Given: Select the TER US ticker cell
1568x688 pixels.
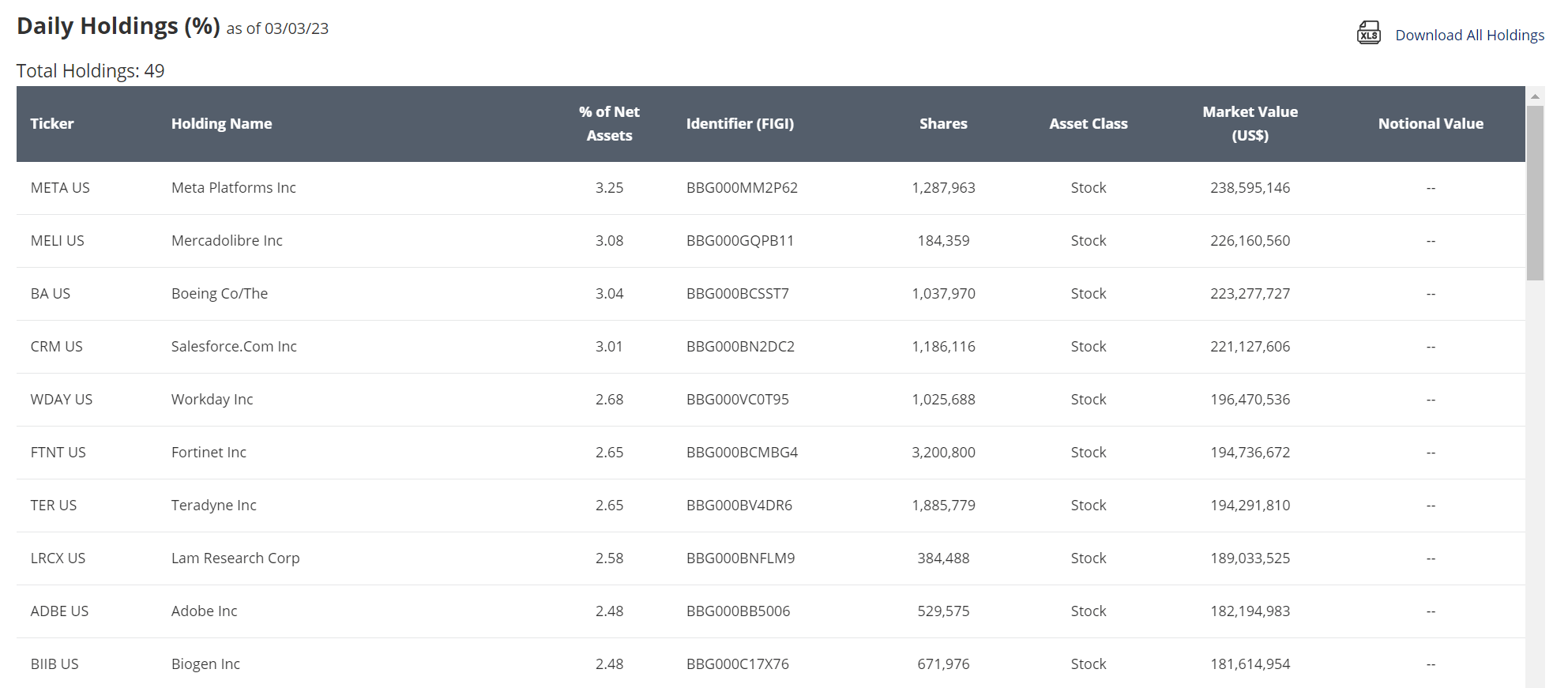Looking at the screenshot, I should (x=54, y=506).
